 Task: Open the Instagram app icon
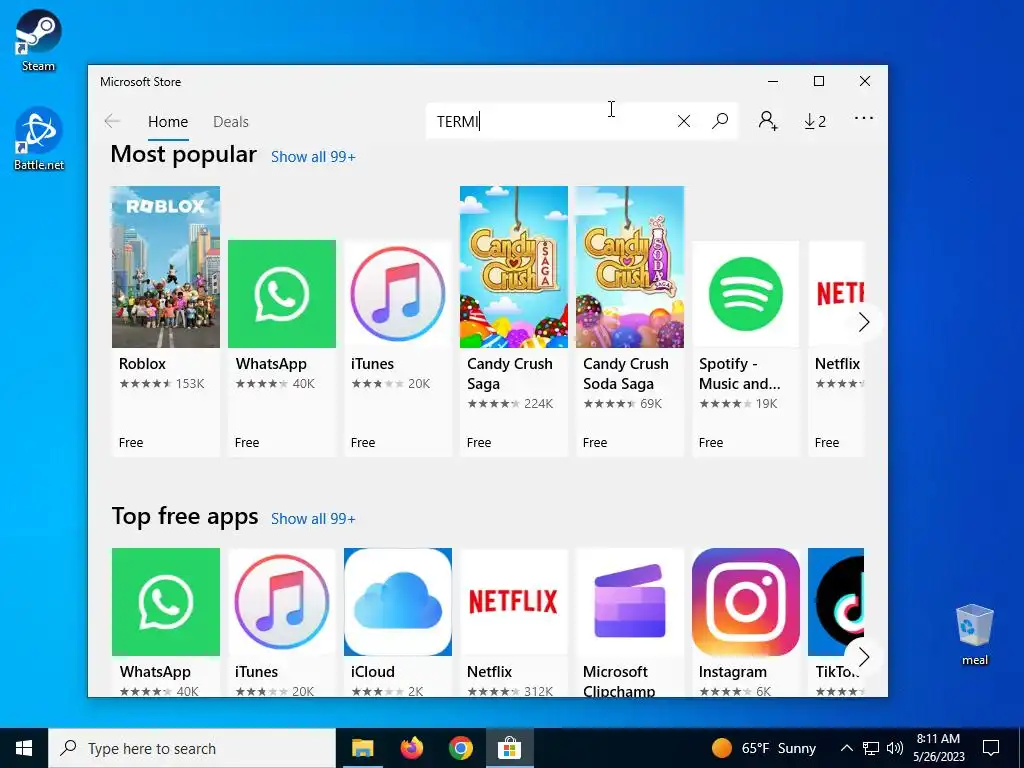coord(746,601)
